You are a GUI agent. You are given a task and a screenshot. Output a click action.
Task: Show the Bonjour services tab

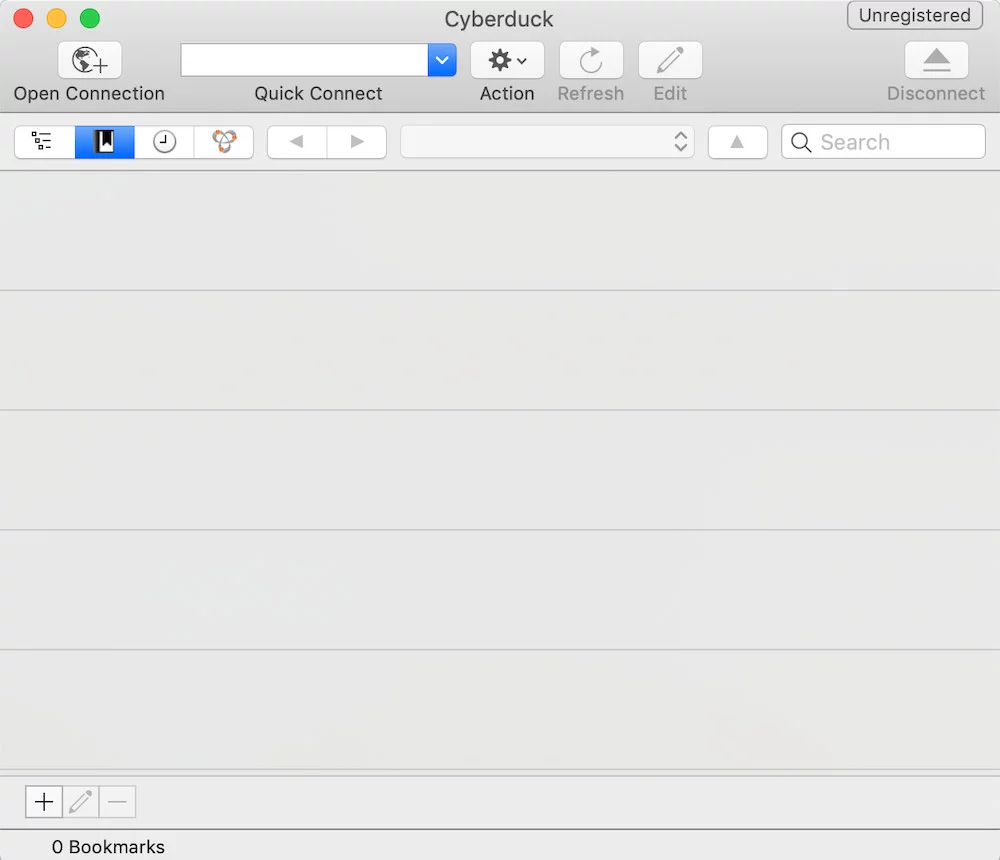click(x=224, y=142)
